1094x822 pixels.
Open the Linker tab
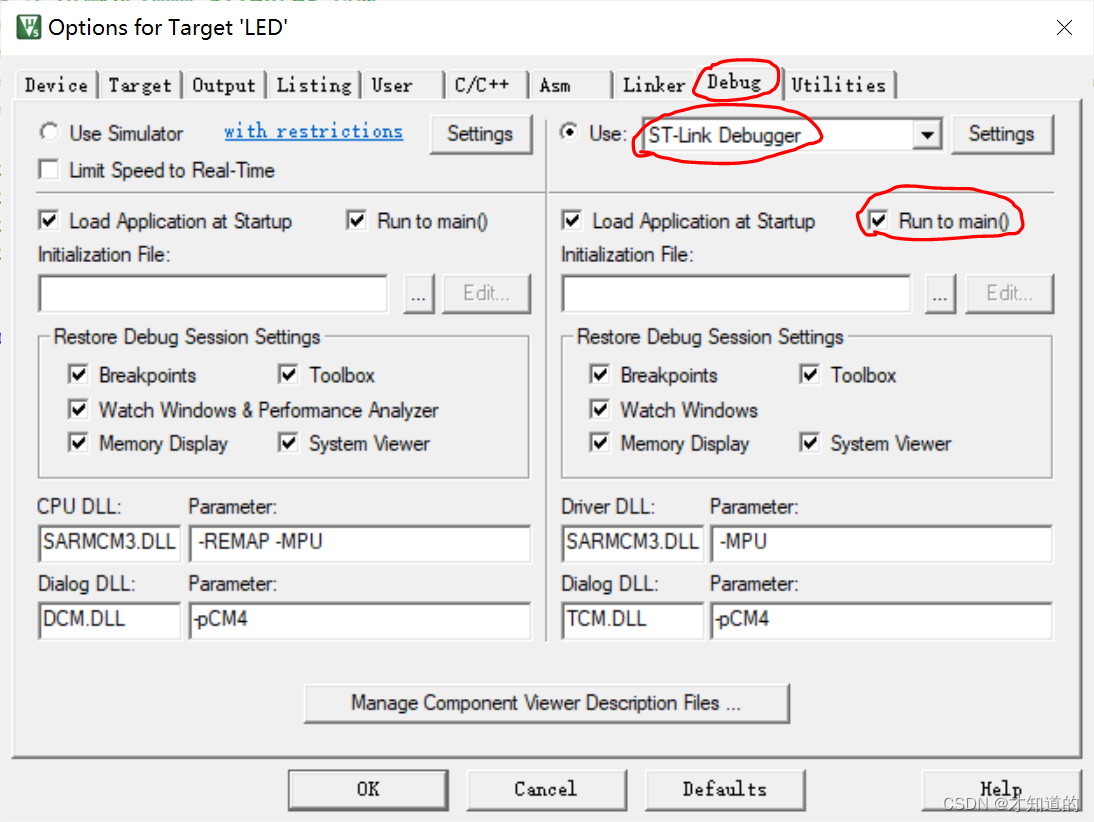tap(654, 85)
